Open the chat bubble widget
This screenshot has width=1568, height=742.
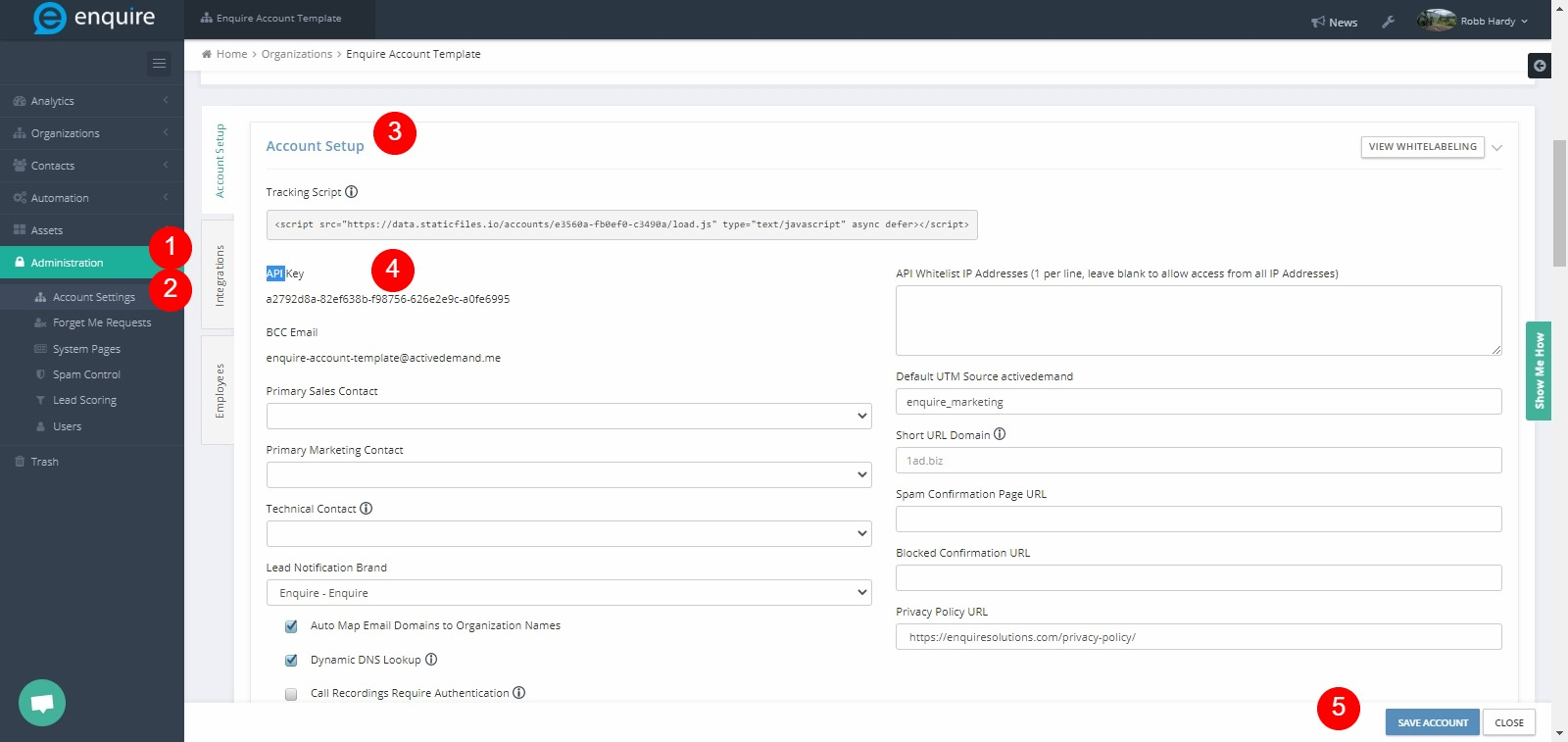tap(42, 703)
